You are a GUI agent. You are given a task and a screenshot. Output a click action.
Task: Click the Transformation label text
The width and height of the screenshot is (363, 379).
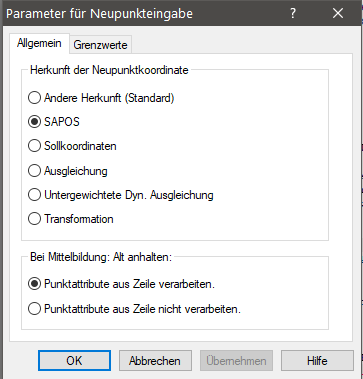[x=79, y=219]
